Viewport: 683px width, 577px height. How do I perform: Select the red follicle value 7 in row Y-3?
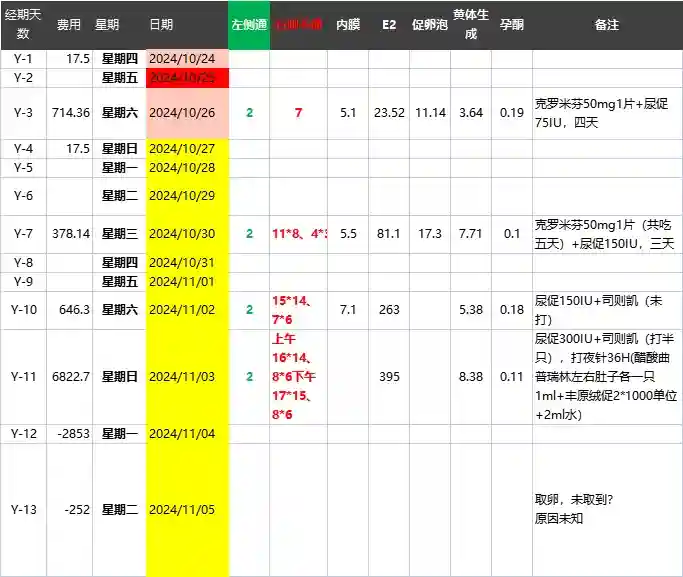point(298,113)
